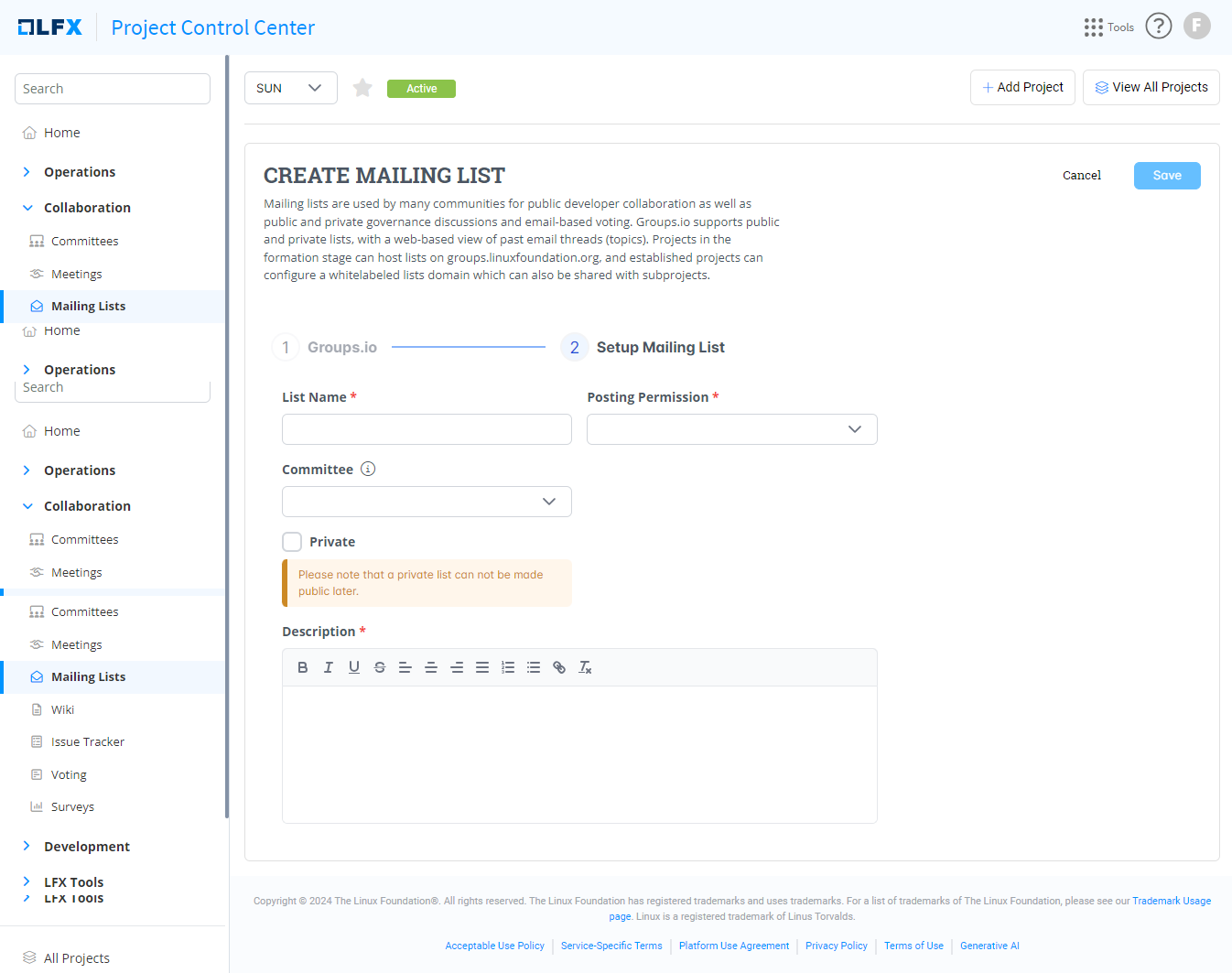Insert a hyperlink using the link icon
Viewport: 1232px width, 973px height.
click(x=559, y=667)
